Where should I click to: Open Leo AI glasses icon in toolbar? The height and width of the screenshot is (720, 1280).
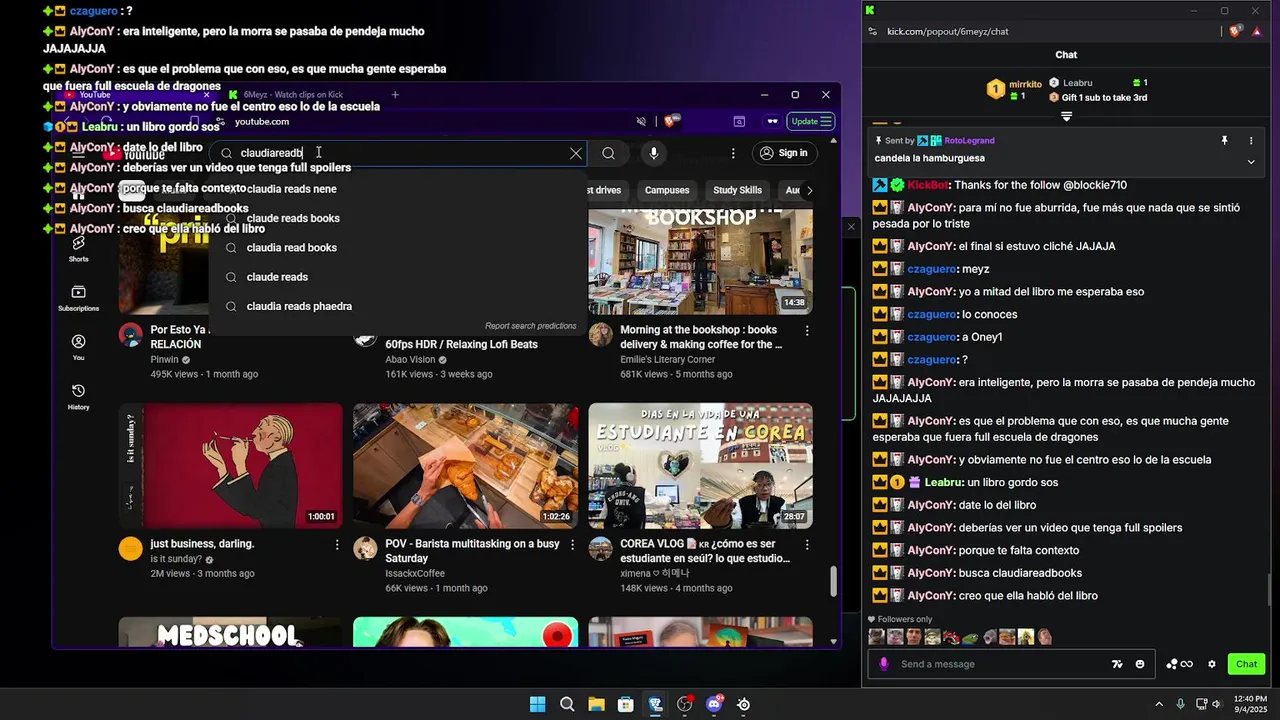pos(772,121)
